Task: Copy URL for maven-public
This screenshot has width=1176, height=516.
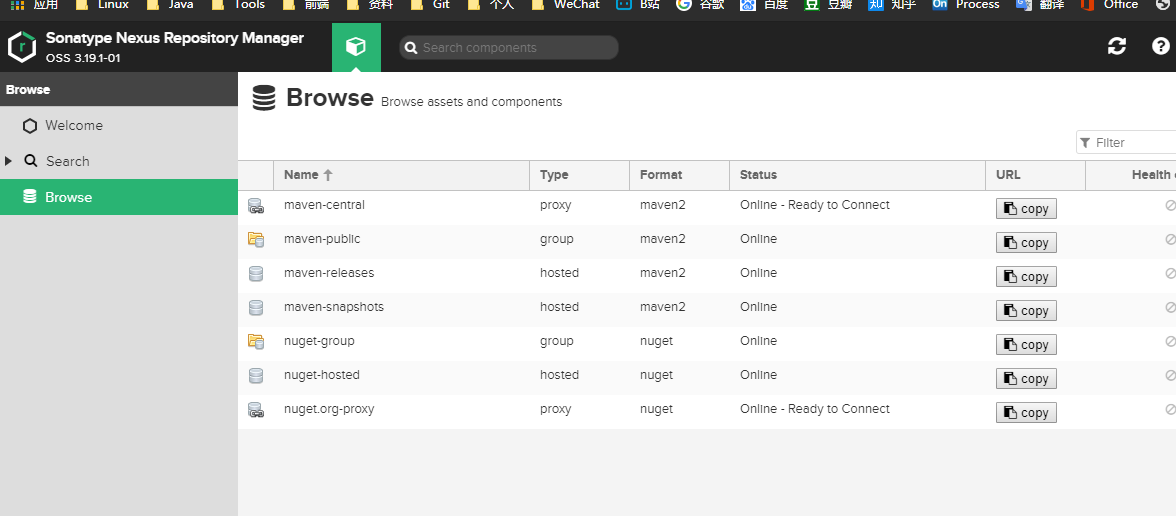Action: point(1026,242)
